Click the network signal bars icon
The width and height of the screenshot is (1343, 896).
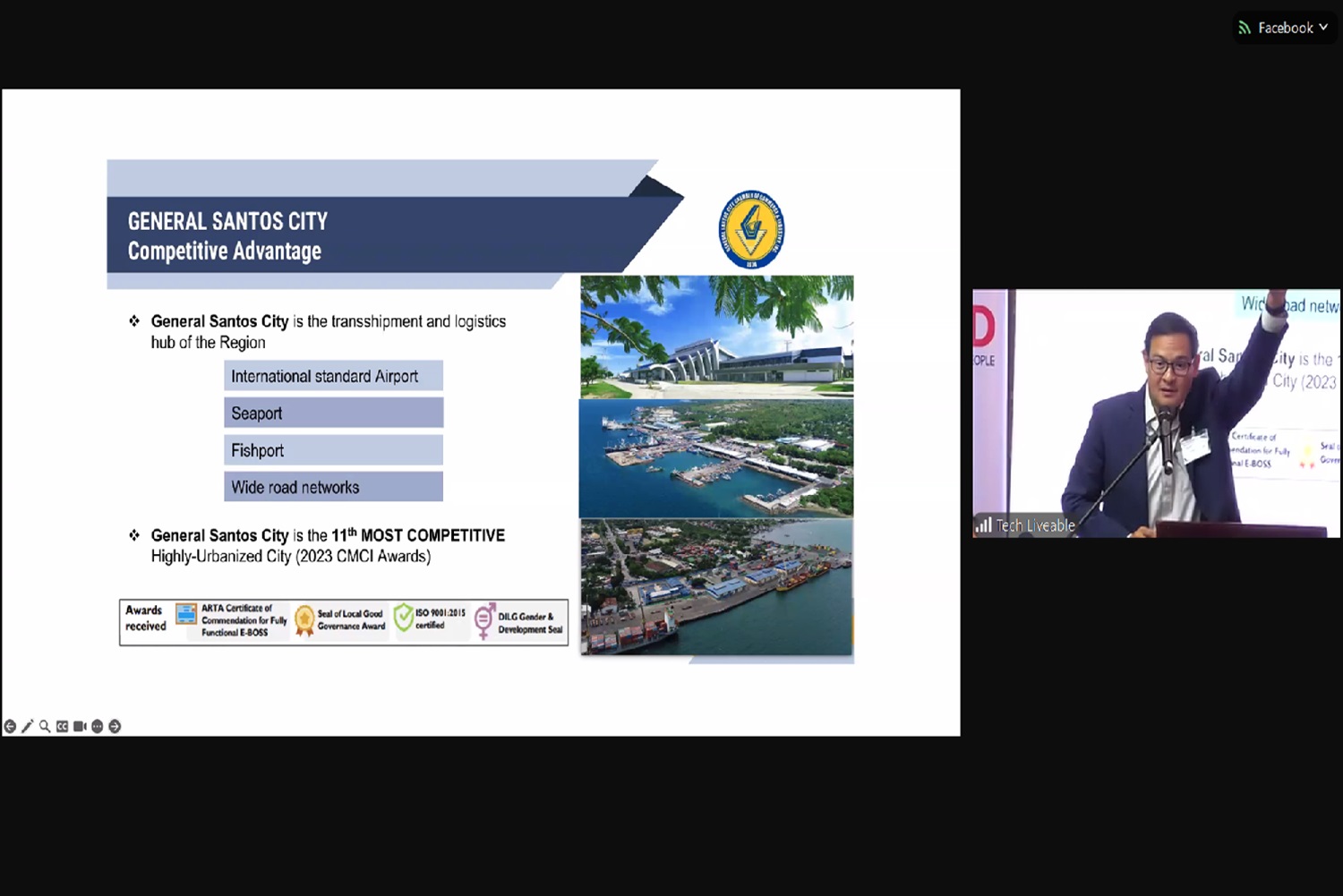984,525
